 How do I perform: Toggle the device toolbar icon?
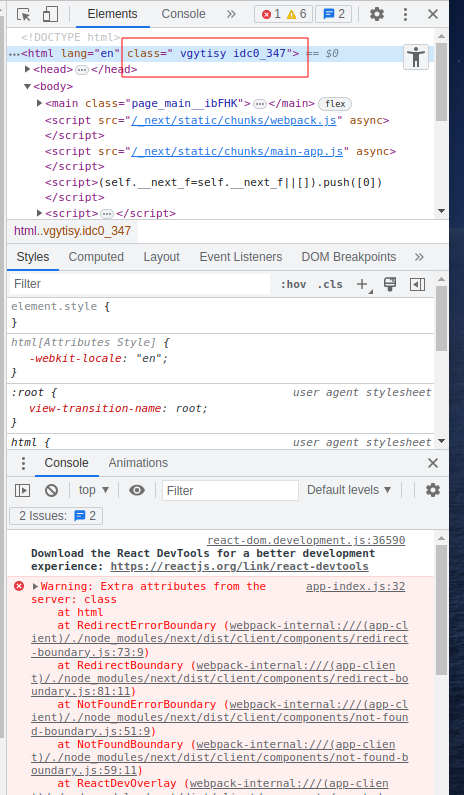(50, 14)
